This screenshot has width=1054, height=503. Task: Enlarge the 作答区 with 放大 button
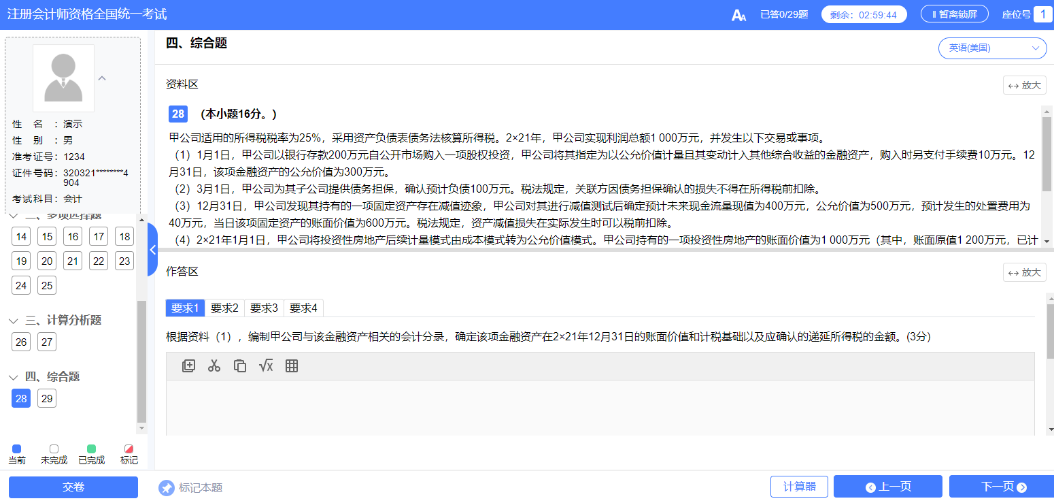point(1024,272)
